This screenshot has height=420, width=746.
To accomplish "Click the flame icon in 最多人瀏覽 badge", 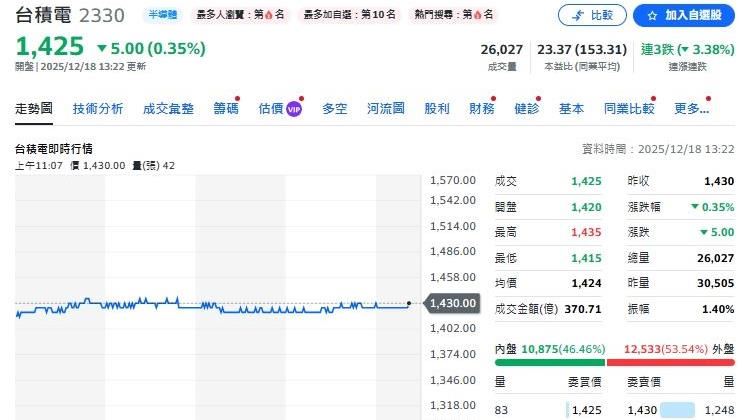I will coord(269,15).
